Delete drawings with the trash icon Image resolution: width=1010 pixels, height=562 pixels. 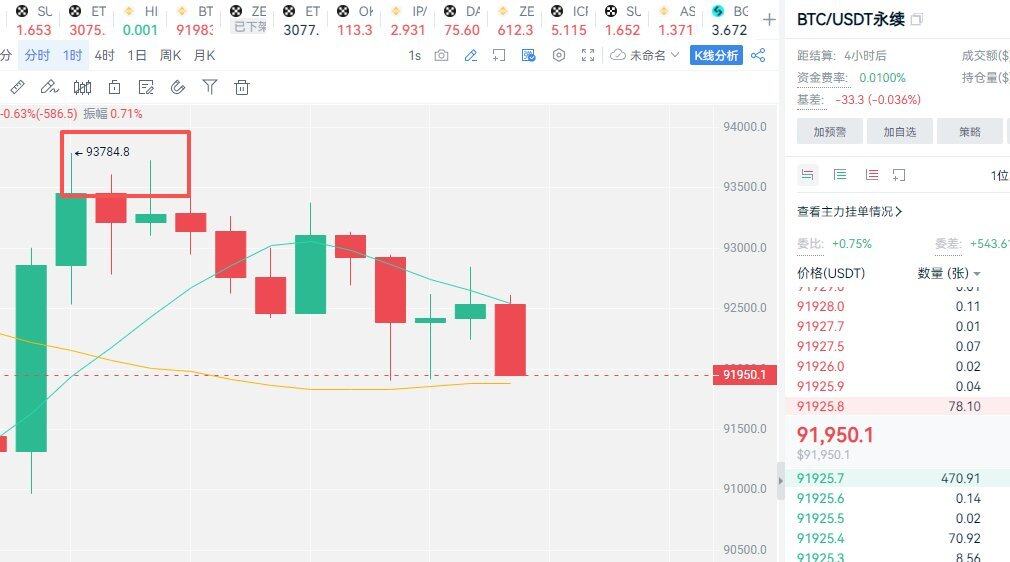[x=241, y=88]
